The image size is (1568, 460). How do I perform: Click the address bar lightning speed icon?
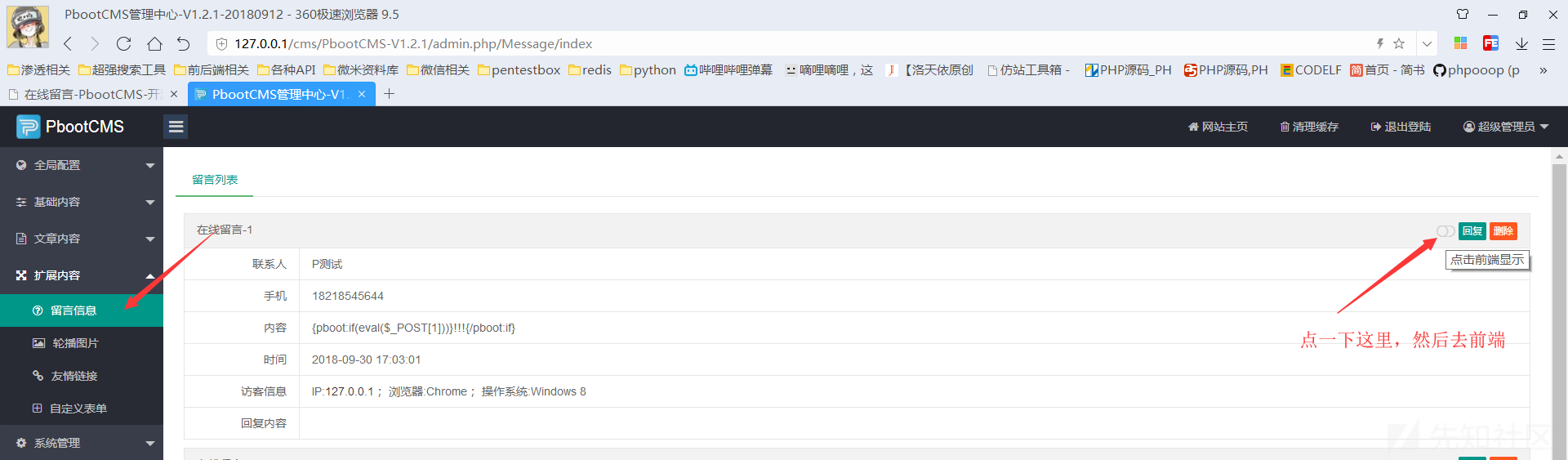(1380, 43)
